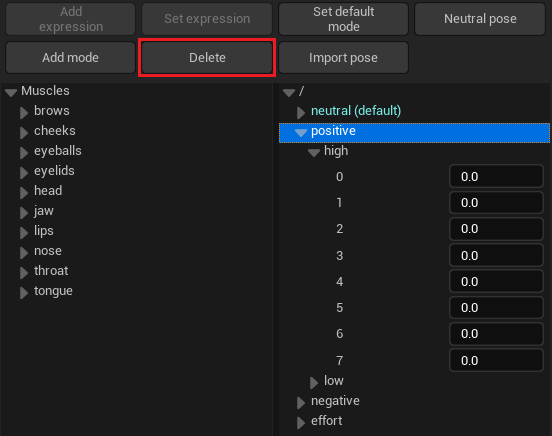Expand the negative mode node

point(301,403)
